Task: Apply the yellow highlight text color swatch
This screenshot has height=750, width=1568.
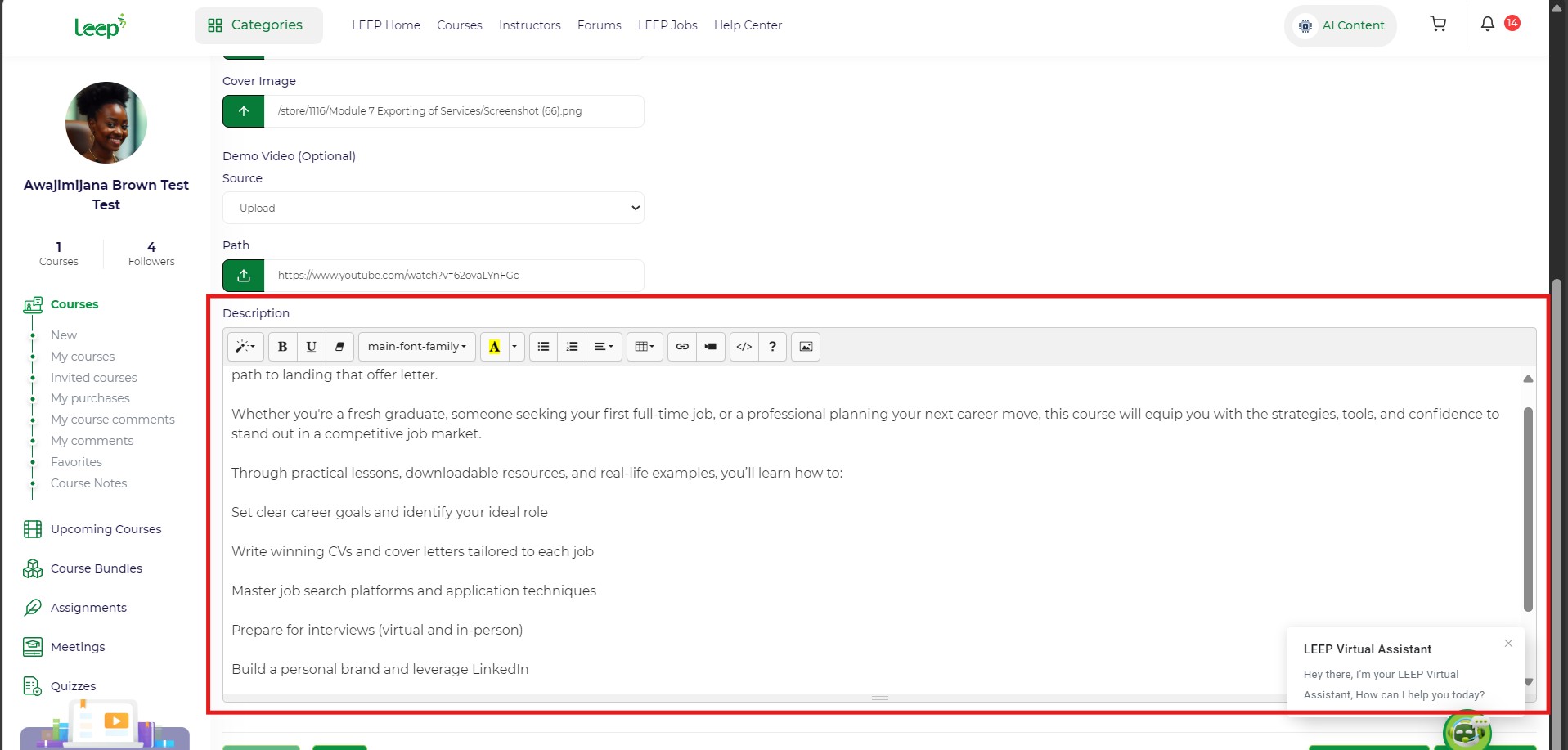Action: coord(494,347)
